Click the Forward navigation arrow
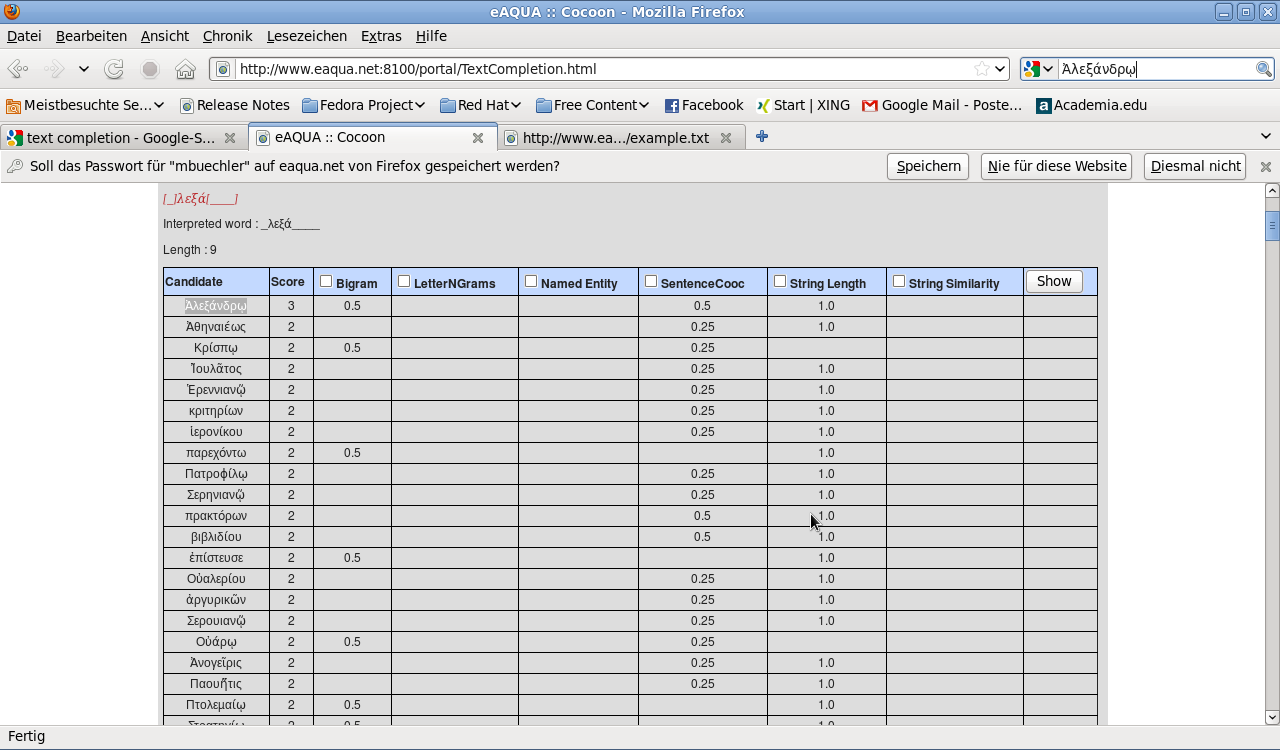This screenshot has height=750, width=1280. tap(54, 69)
